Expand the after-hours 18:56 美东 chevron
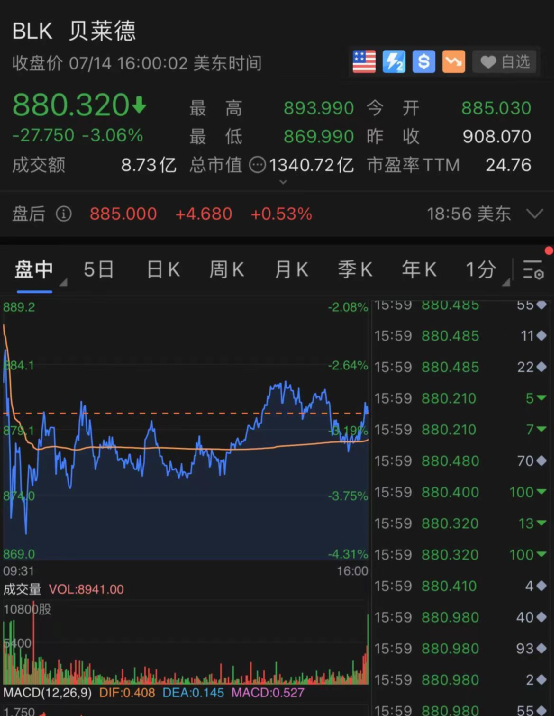 click(534, 214)
